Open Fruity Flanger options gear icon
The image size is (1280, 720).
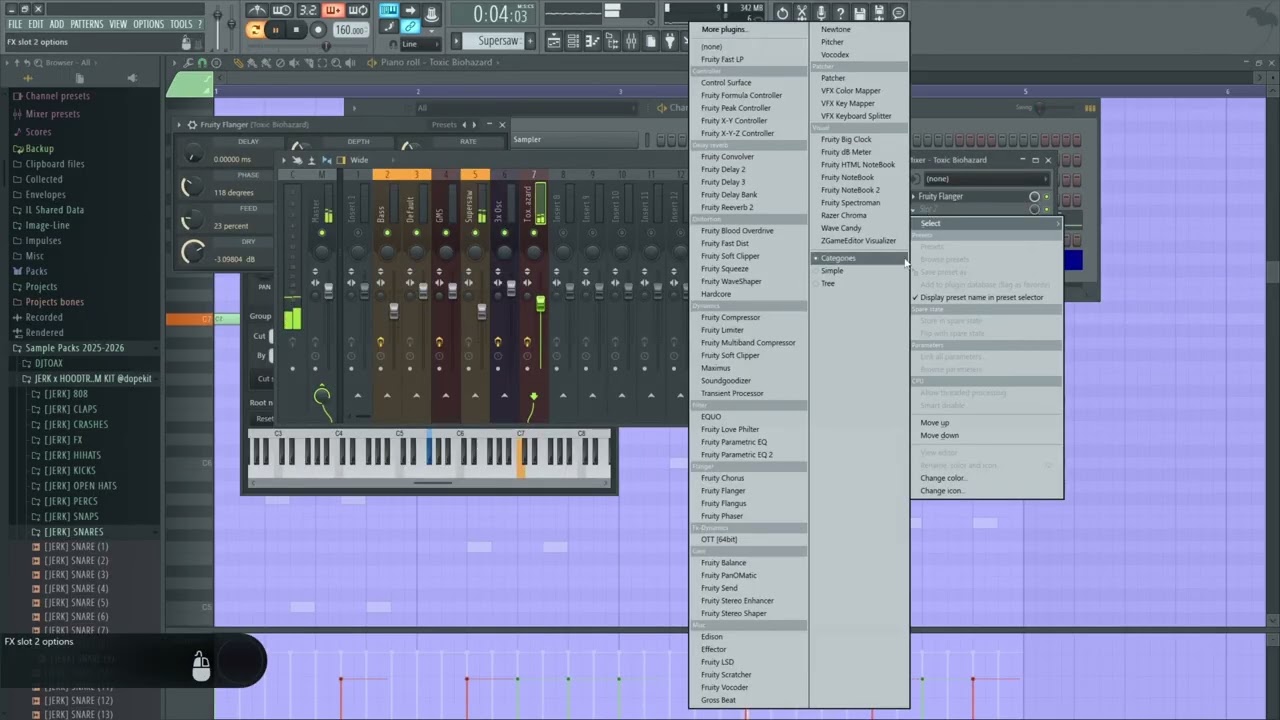point(192,125)
